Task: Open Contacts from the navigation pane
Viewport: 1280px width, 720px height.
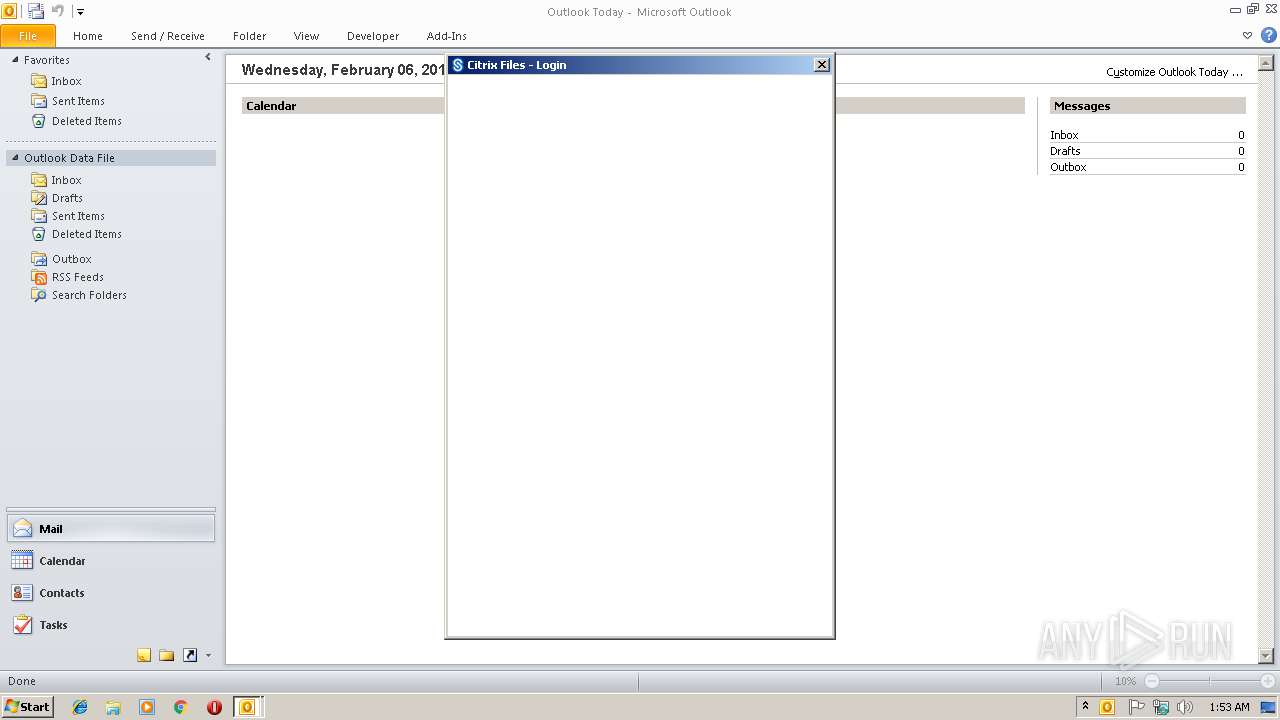Action: click(x=111, y=593)
